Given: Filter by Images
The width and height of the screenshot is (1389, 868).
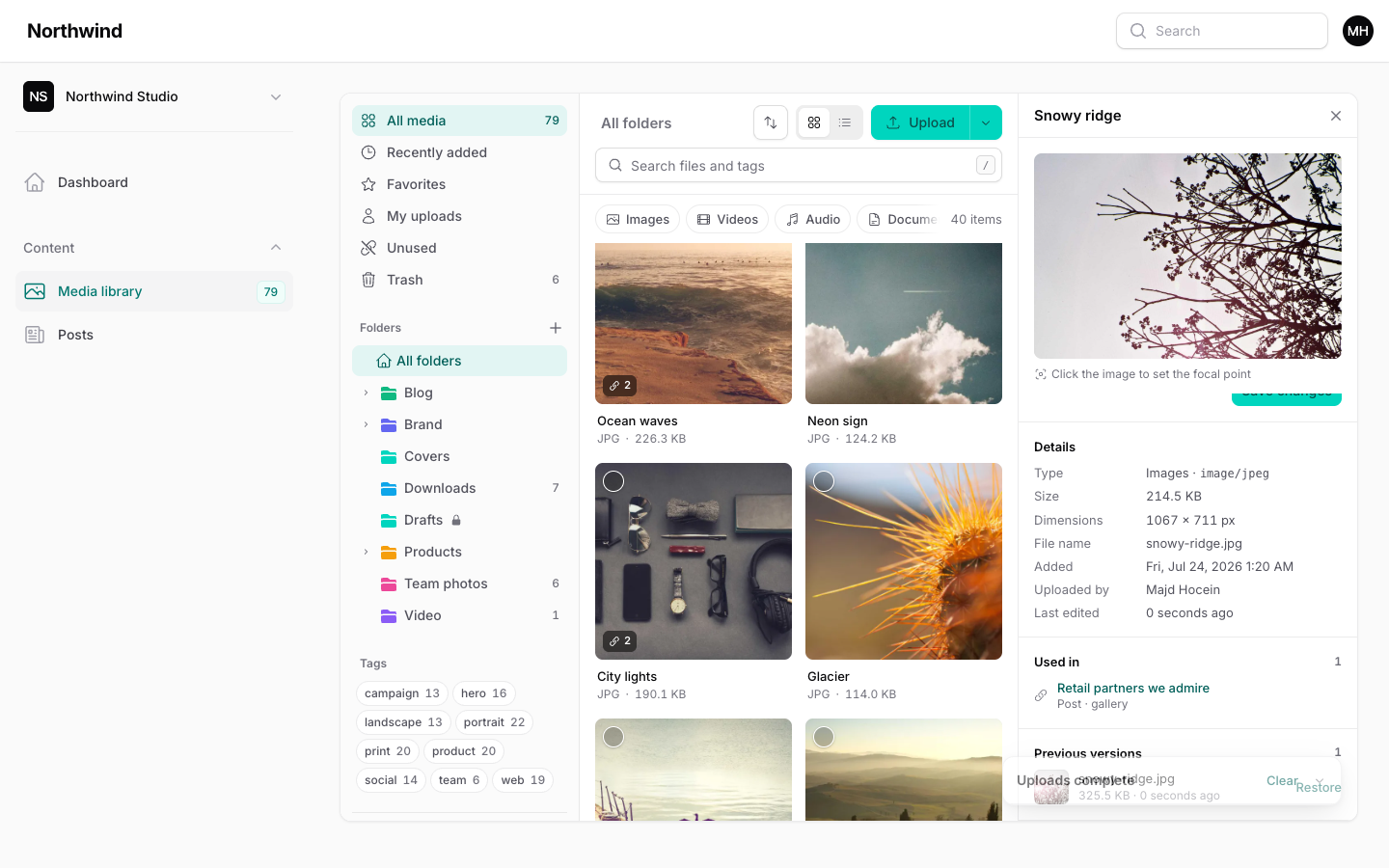Looking at the screenshot, I should point(638,219).
